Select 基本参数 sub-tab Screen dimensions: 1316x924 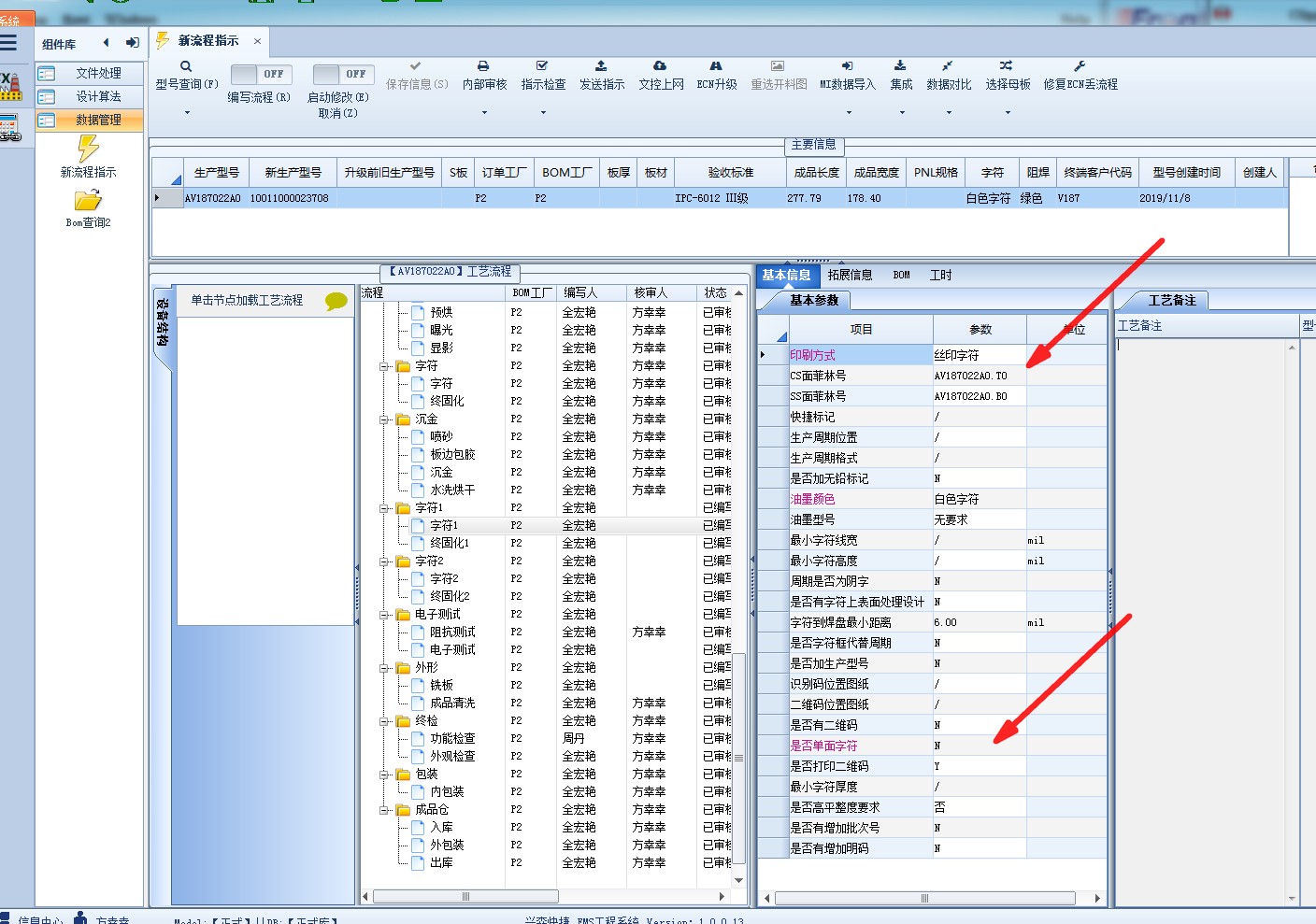point(813,300)
